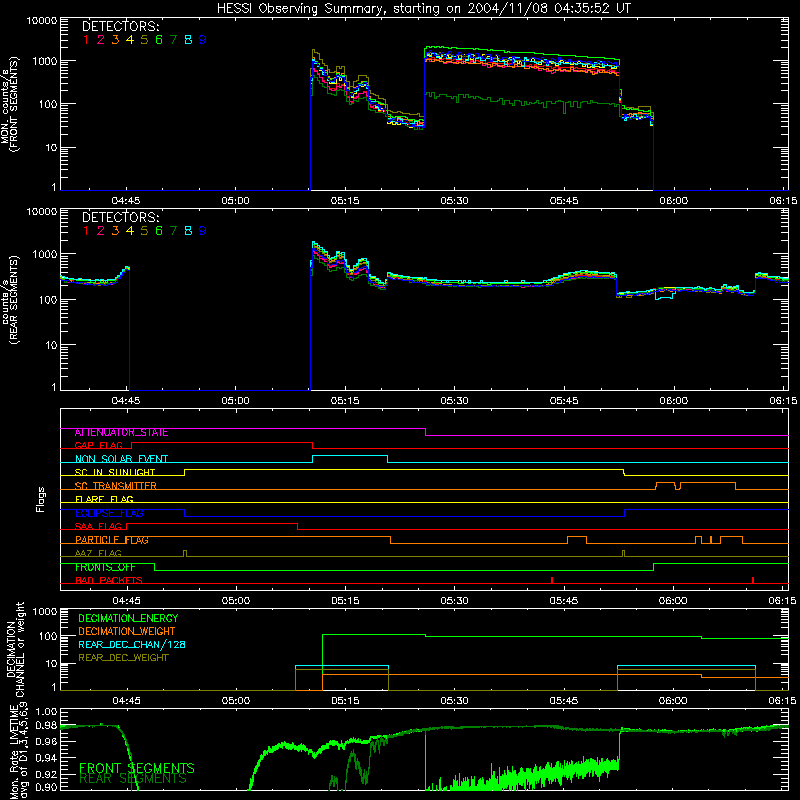Click the DECIMATION CHANNEL or weight axis title
This screenshot has height=800, width=800.
(x=15, y=649)
